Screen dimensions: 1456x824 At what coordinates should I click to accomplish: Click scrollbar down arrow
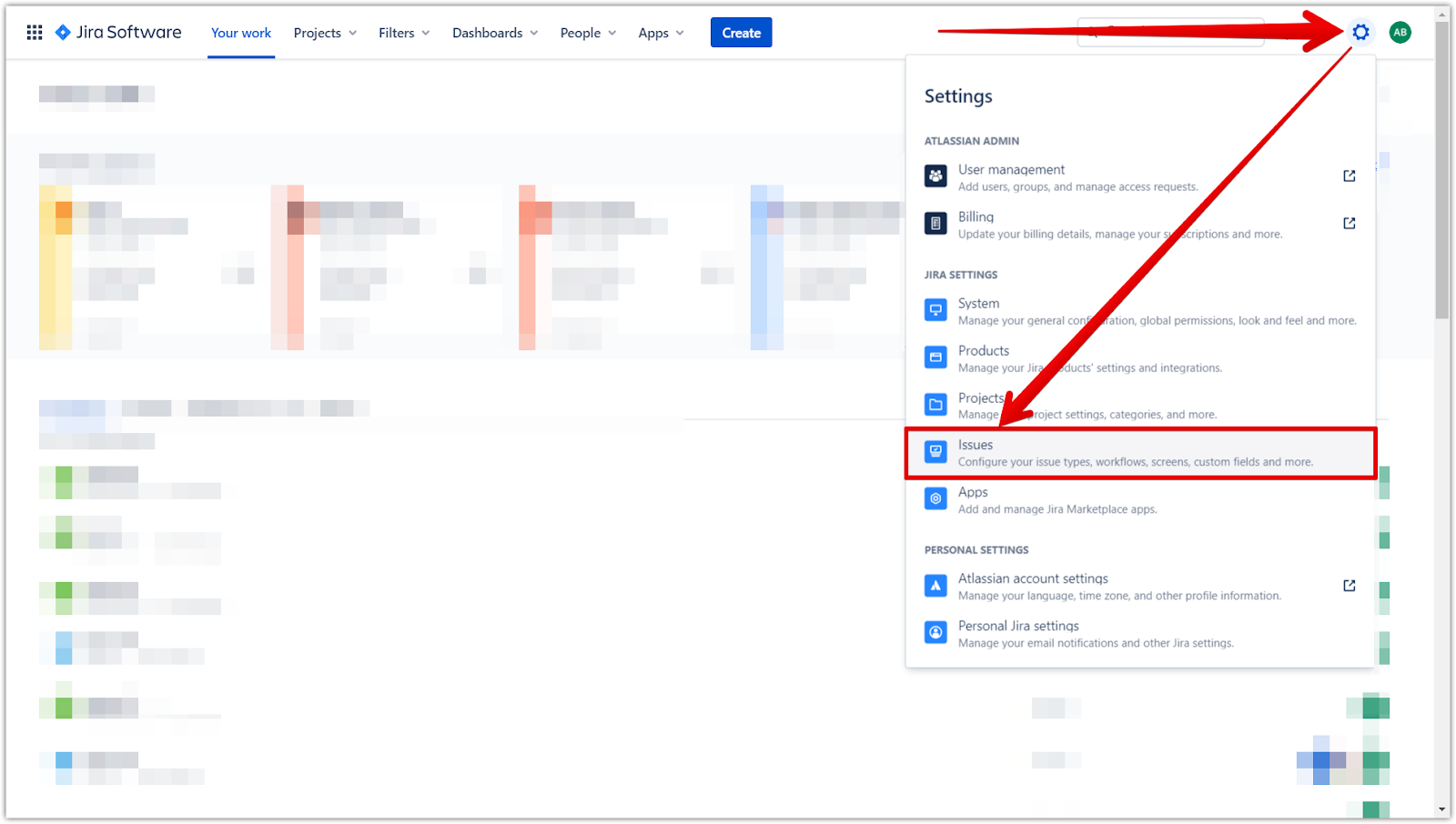coord(1442,809)
